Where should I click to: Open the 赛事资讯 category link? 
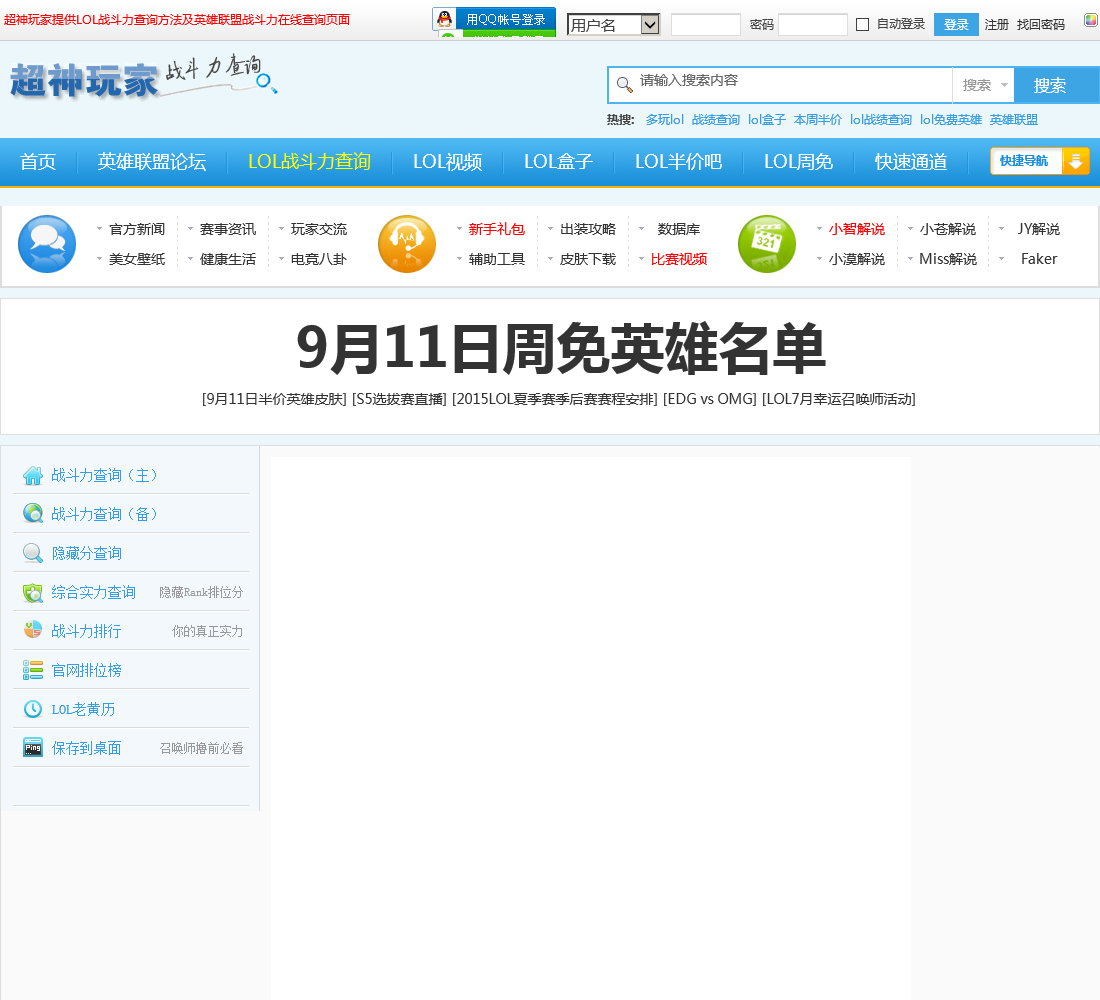click(x=227, y=229)
